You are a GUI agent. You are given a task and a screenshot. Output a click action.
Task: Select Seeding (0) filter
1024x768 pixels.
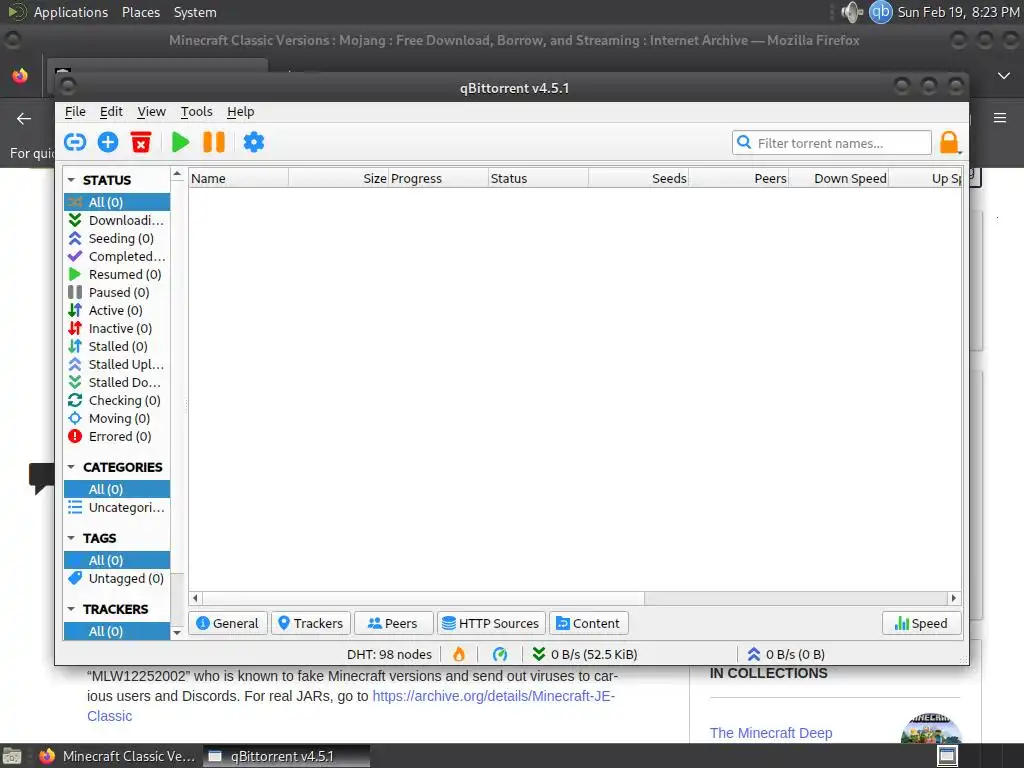tap(117, 238)
